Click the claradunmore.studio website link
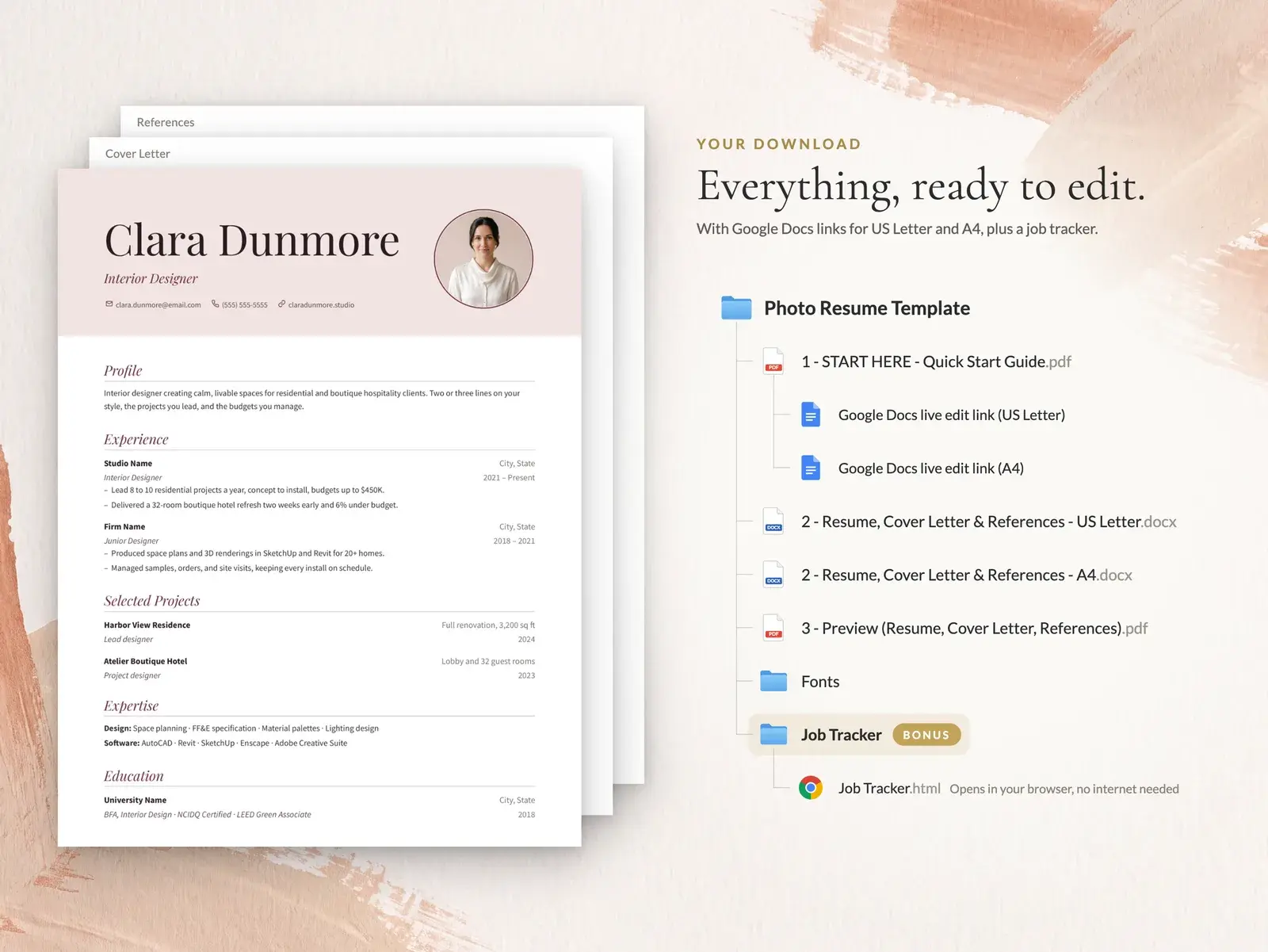The image size is (1268, 952). [x=321, y=304]
